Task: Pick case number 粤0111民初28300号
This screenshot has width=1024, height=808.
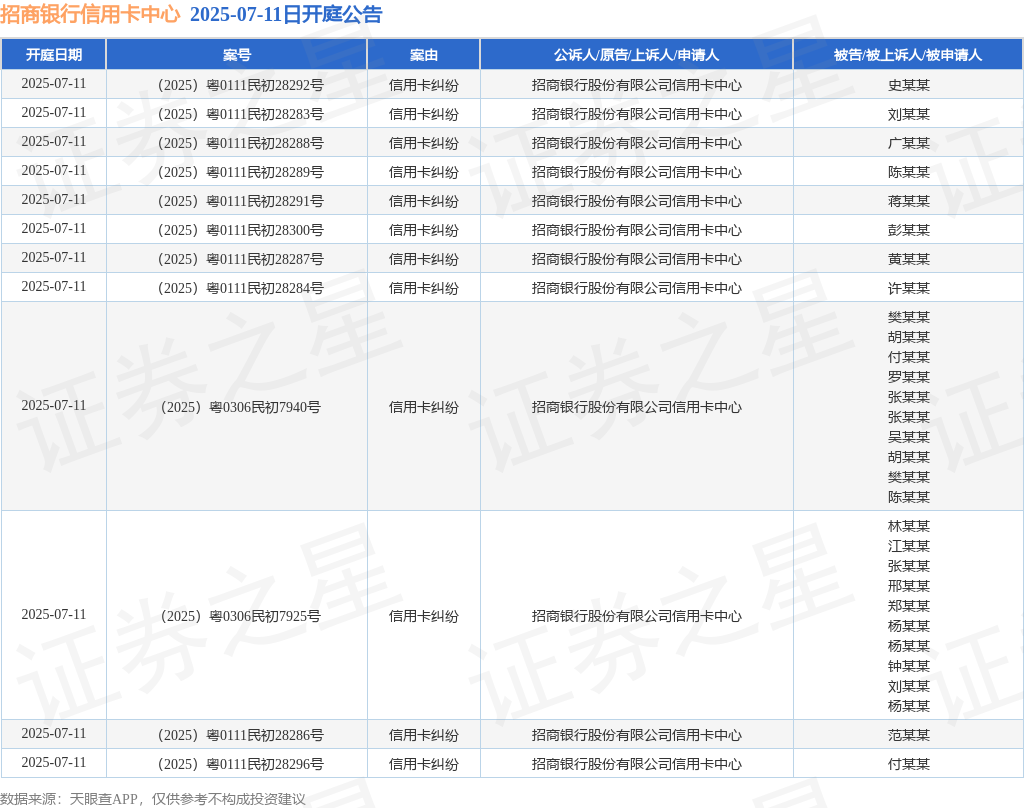Action: 264,230
